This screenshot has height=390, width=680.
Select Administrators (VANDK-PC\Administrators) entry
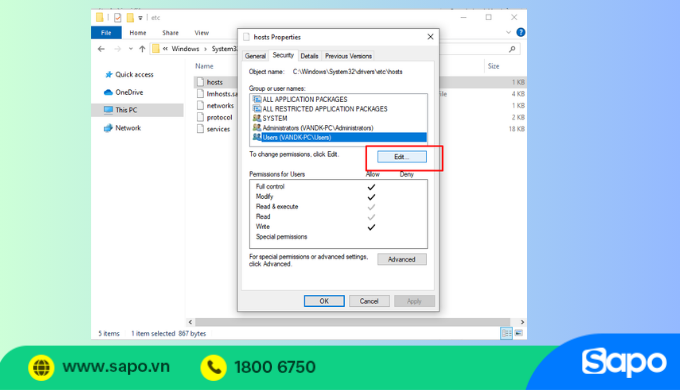coord(338,128)
